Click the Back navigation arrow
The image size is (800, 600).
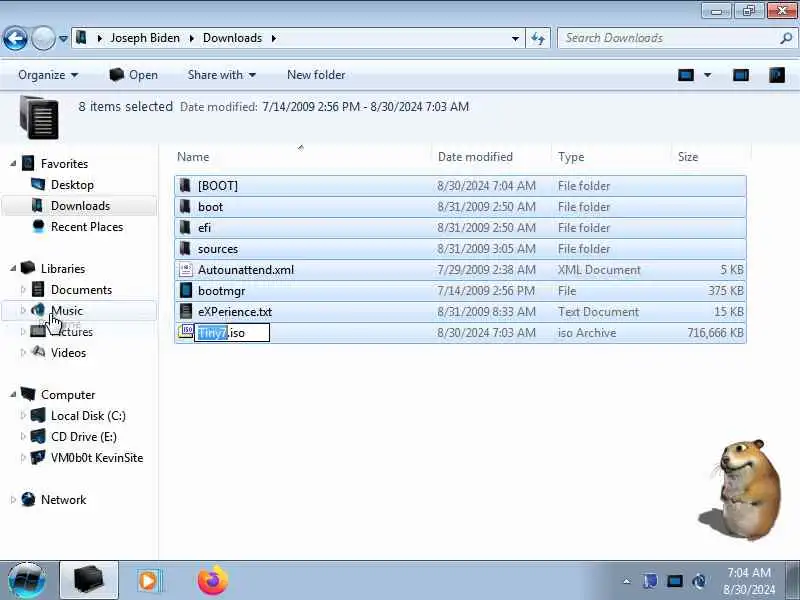15,38
